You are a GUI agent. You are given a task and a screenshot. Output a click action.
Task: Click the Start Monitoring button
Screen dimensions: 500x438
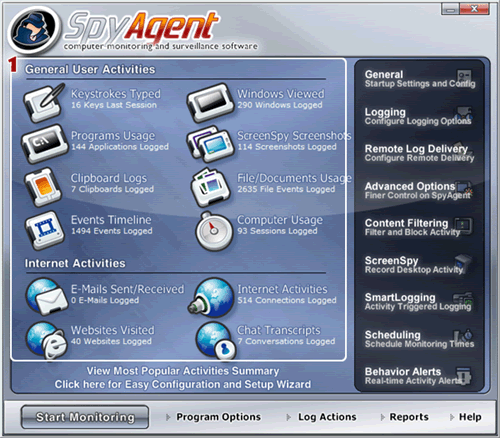(x=85, y=417)
